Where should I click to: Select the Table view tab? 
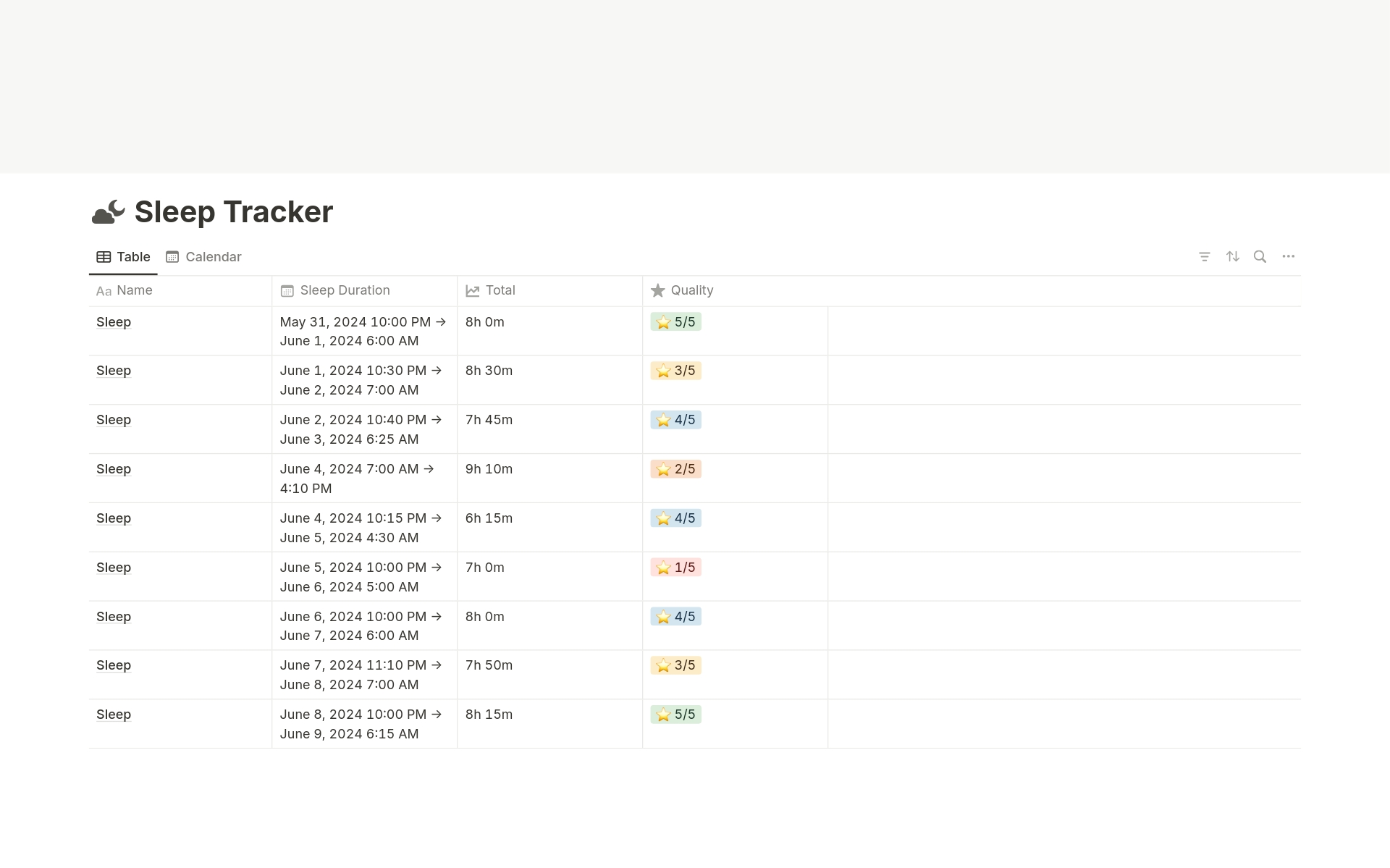(x=132, y=256)
